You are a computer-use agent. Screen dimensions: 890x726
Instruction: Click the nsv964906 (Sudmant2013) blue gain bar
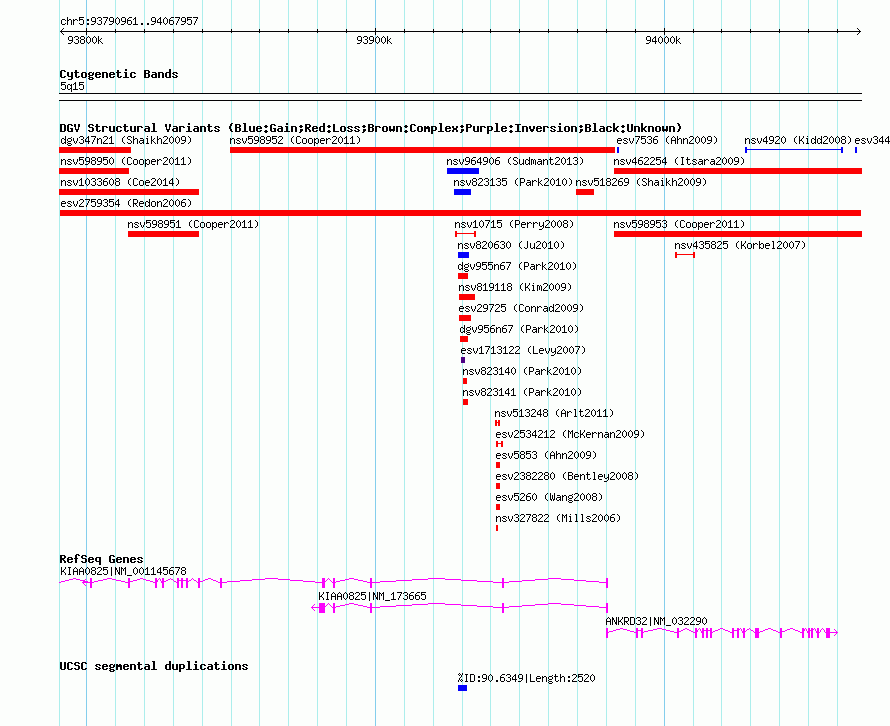463,171
